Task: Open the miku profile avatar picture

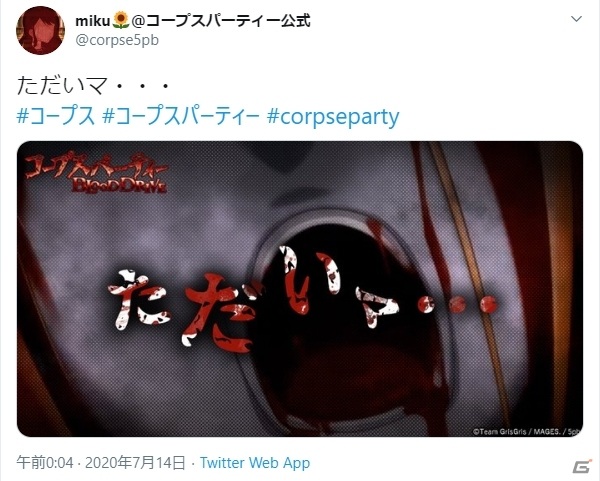Action: (x=40, y=31)
